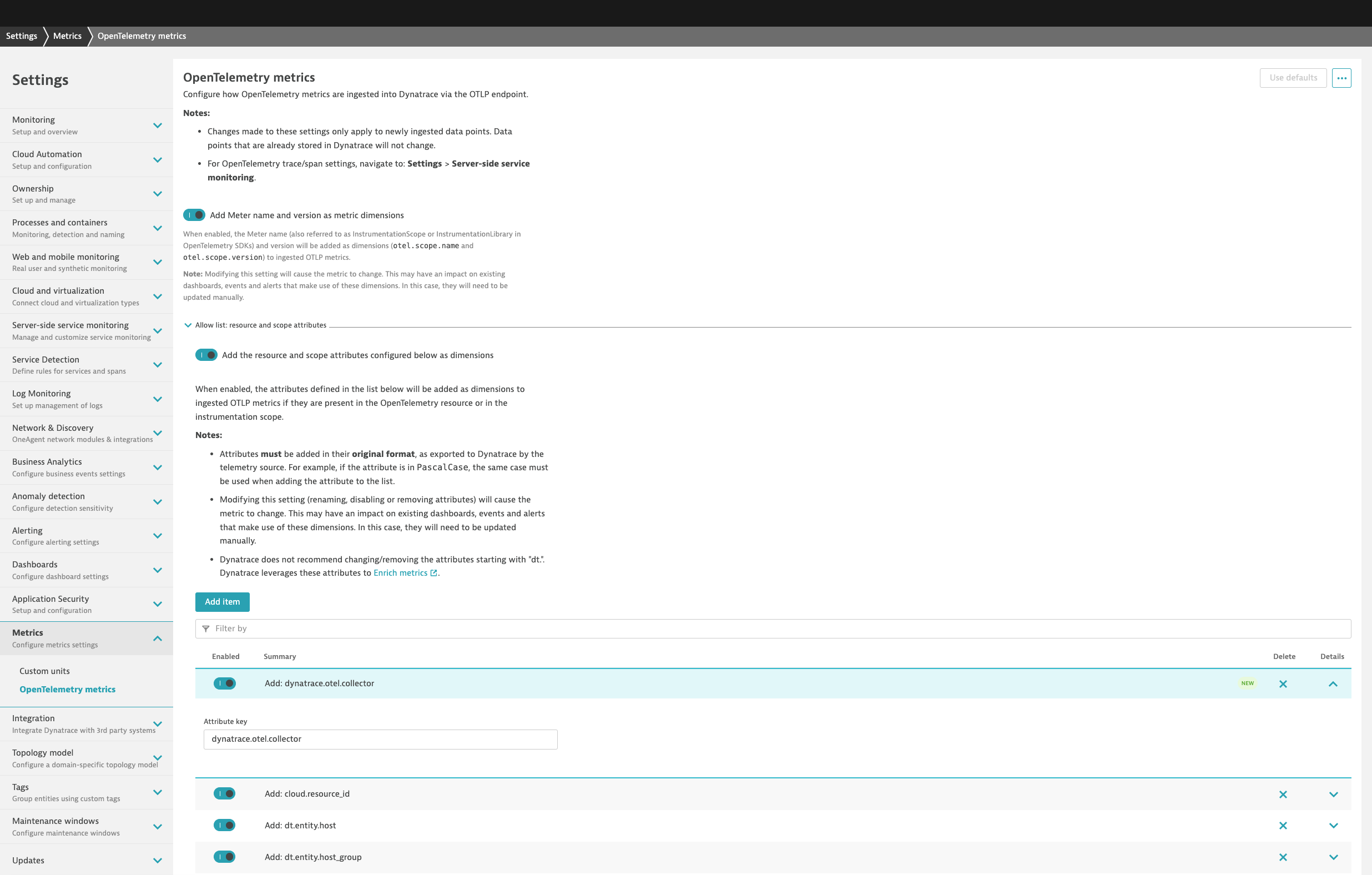Expand Processes and containers section
This screenshot has width=1372, height=875.
pyautogui.click(x=158, y=228)
